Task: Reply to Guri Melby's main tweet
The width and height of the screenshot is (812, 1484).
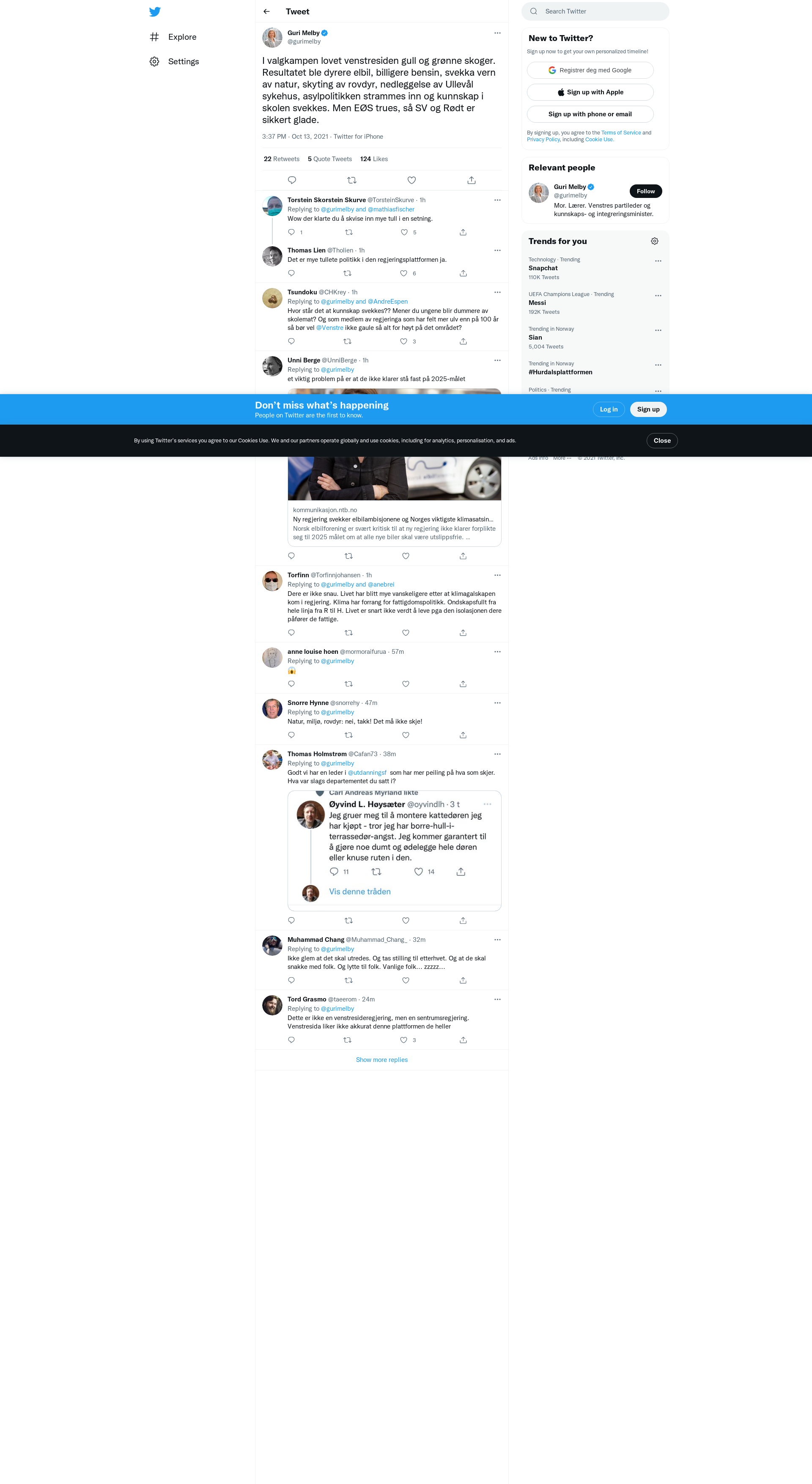Action: [292, 180]
